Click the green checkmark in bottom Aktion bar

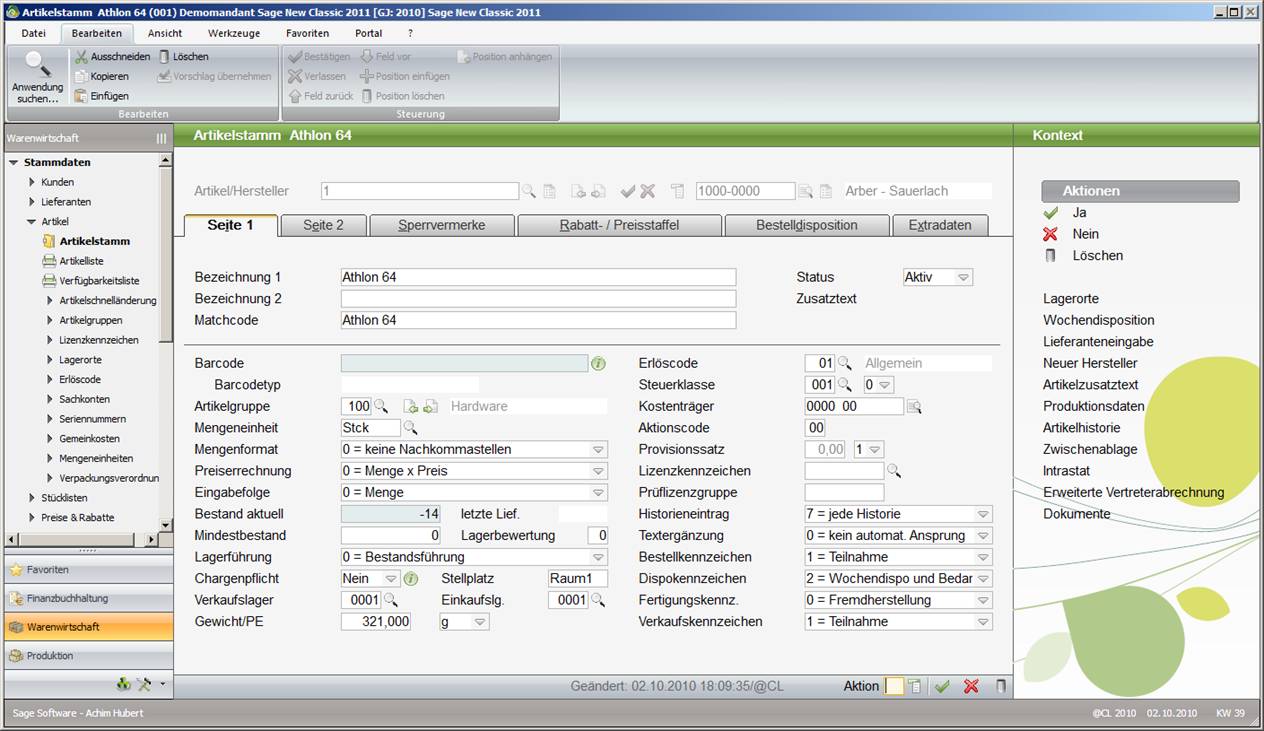click(x=942, y=686)
